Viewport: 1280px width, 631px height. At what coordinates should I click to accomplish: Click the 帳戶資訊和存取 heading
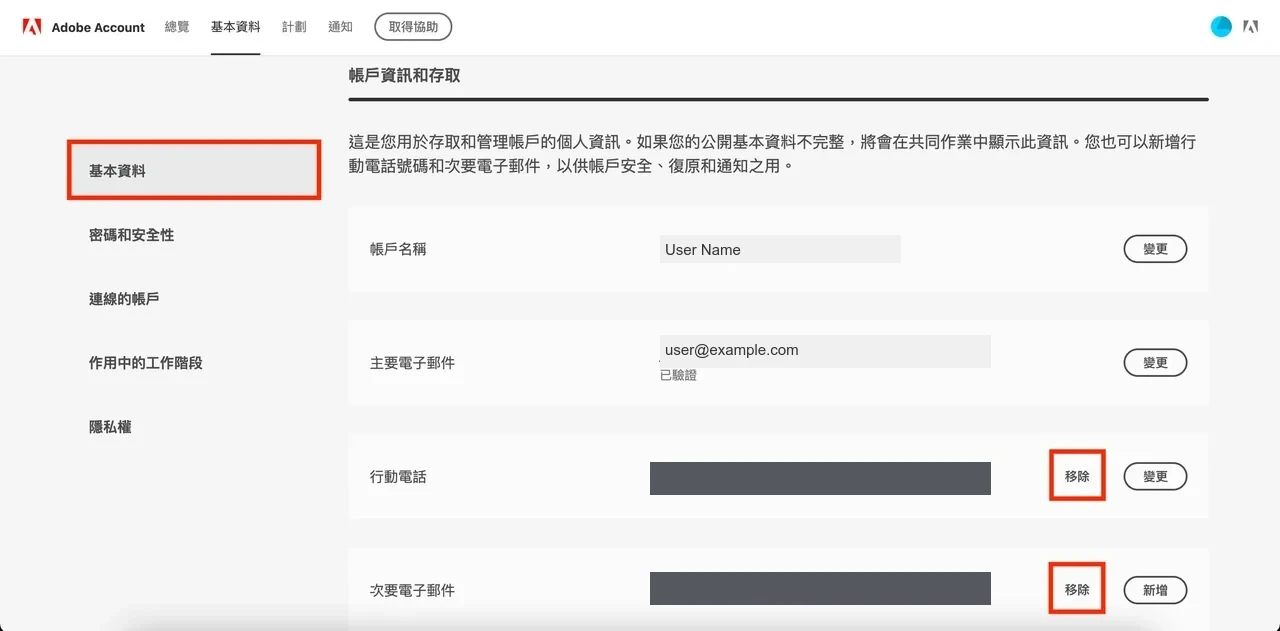404,75
